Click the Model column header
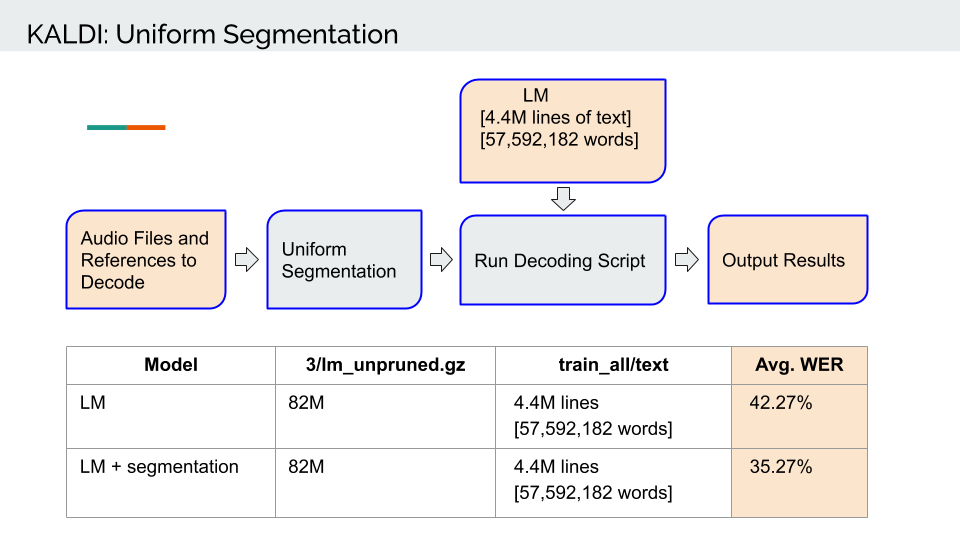Image resolution: width=960 pixels, height=540 pixels. point(171,366)
